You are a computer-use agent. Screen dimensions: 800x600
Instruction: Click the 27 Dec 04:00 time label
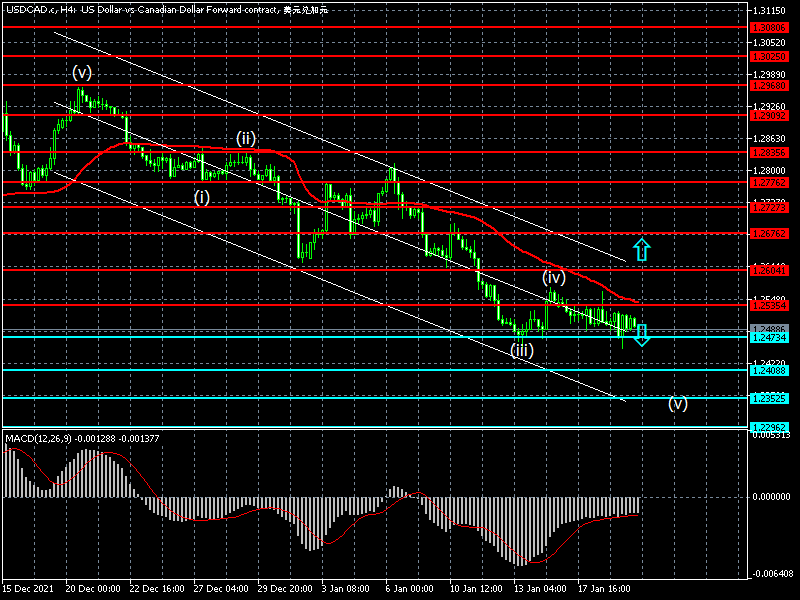pos(221,588)
